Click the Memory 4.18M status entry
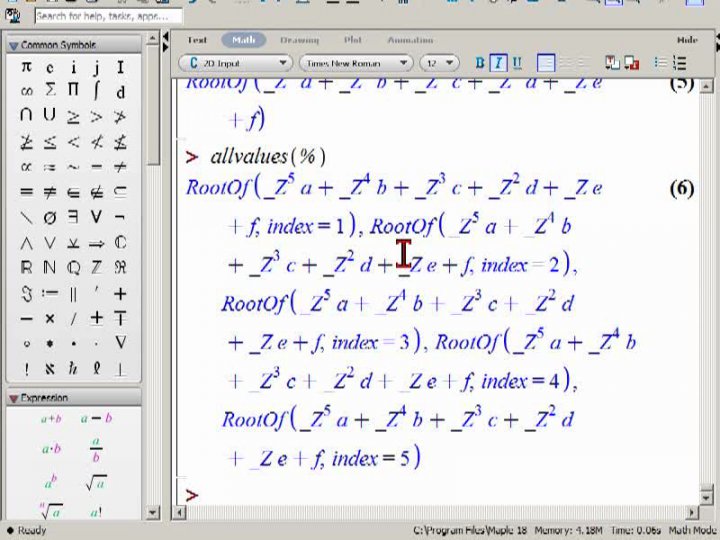720x540 pixels. [x=568, y=530]
